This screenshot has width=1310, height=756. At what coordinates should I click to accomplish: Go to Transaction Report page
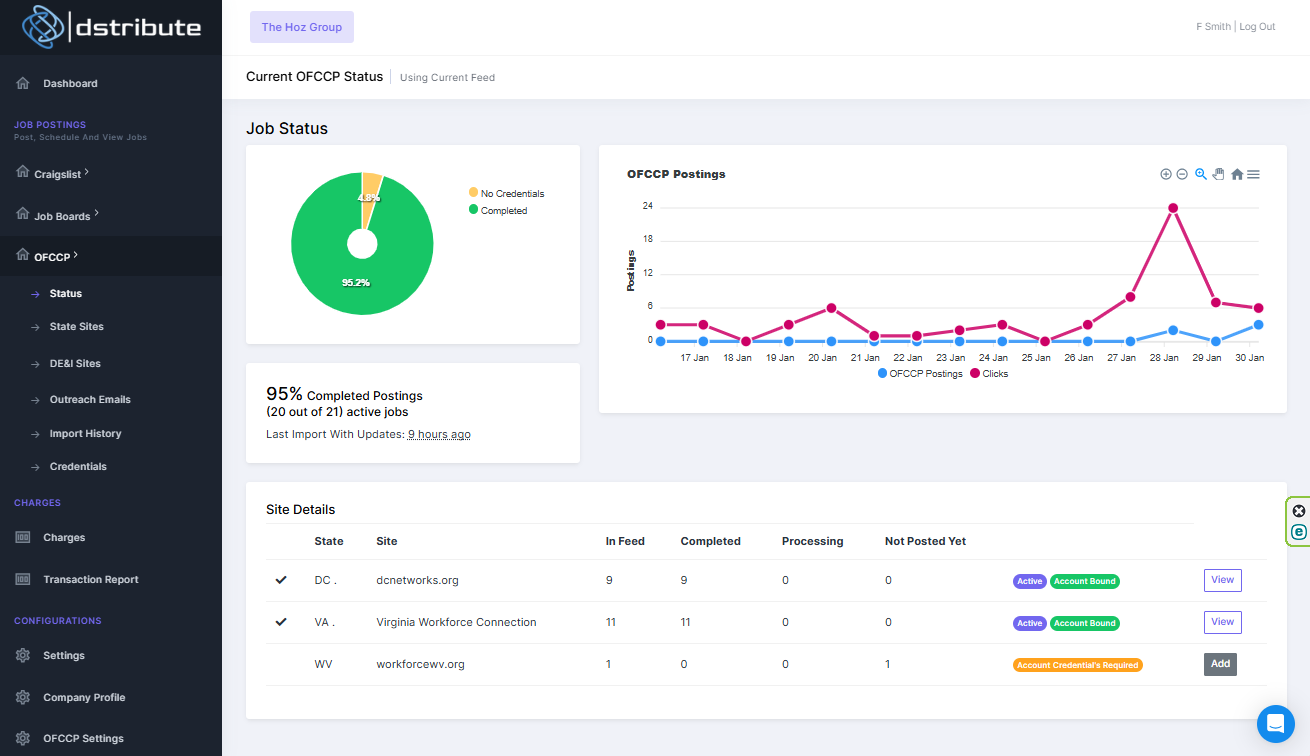pyautogui.click(x=90, y=580)
